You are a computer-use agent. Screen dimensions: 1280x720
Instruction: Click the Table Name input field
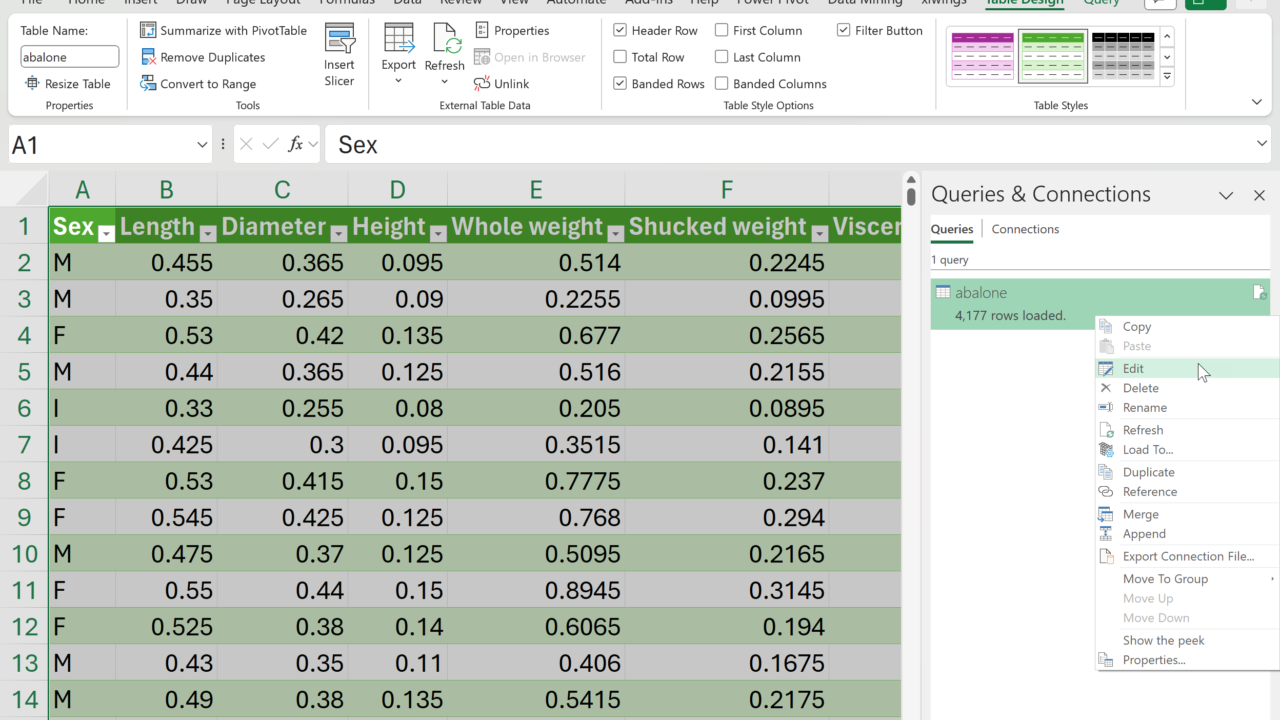(69, 57)
